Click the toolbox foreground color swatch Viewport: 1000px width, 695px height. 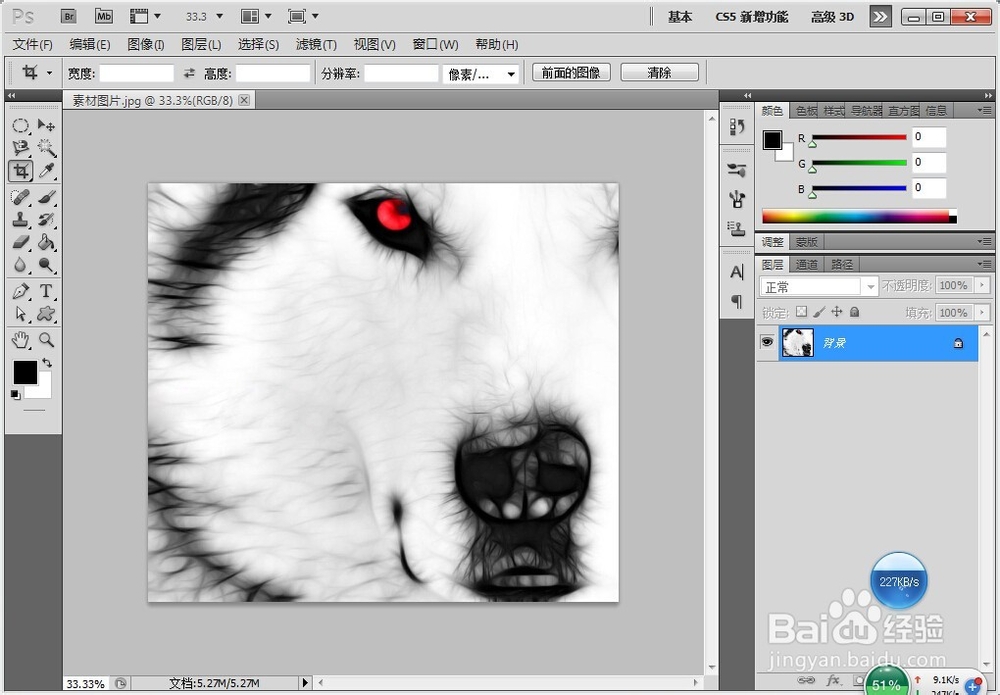(25, 372)
